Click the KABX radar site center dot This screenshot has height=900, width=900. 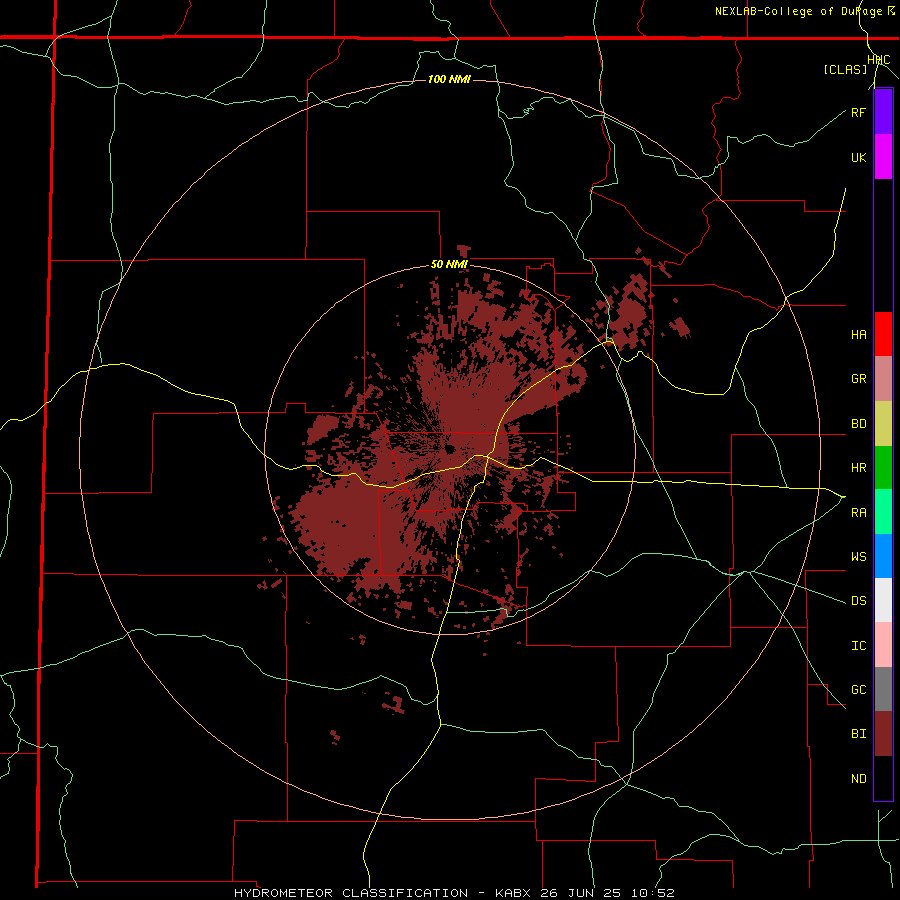[x=449, y=449]
